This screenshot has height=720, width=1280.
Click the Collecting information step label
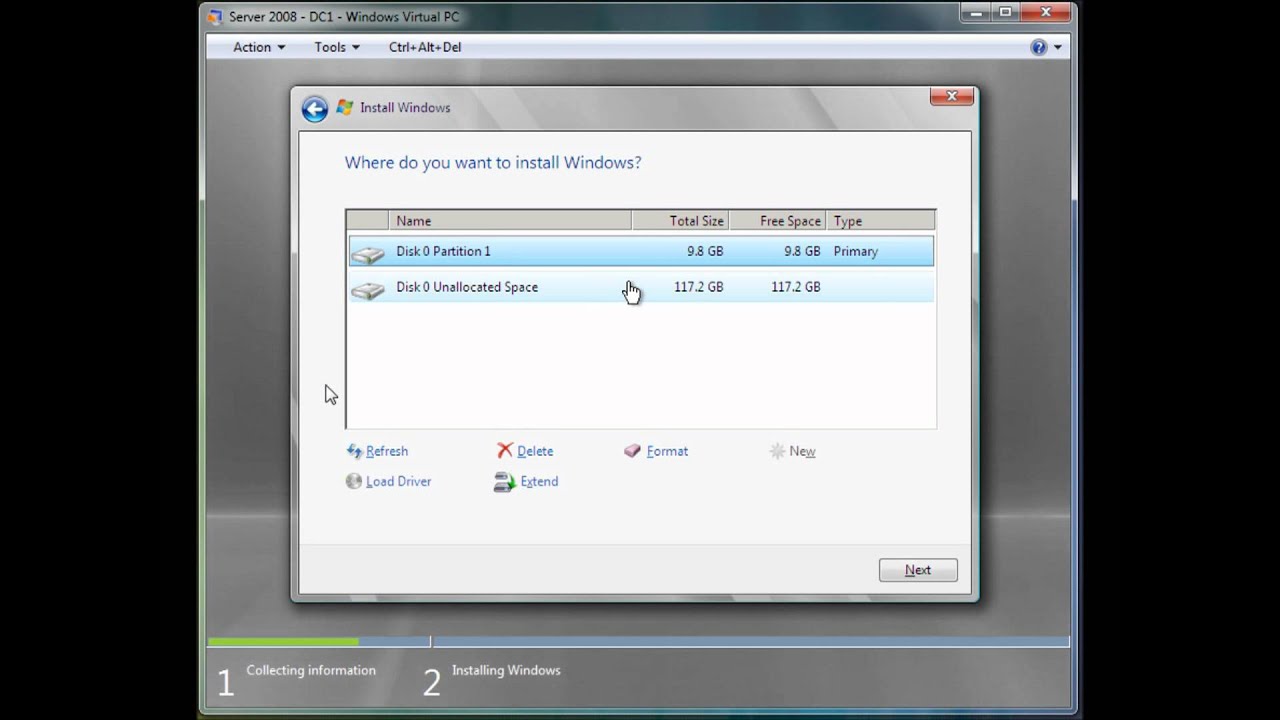pyautogui.click(x=311, y=670)
